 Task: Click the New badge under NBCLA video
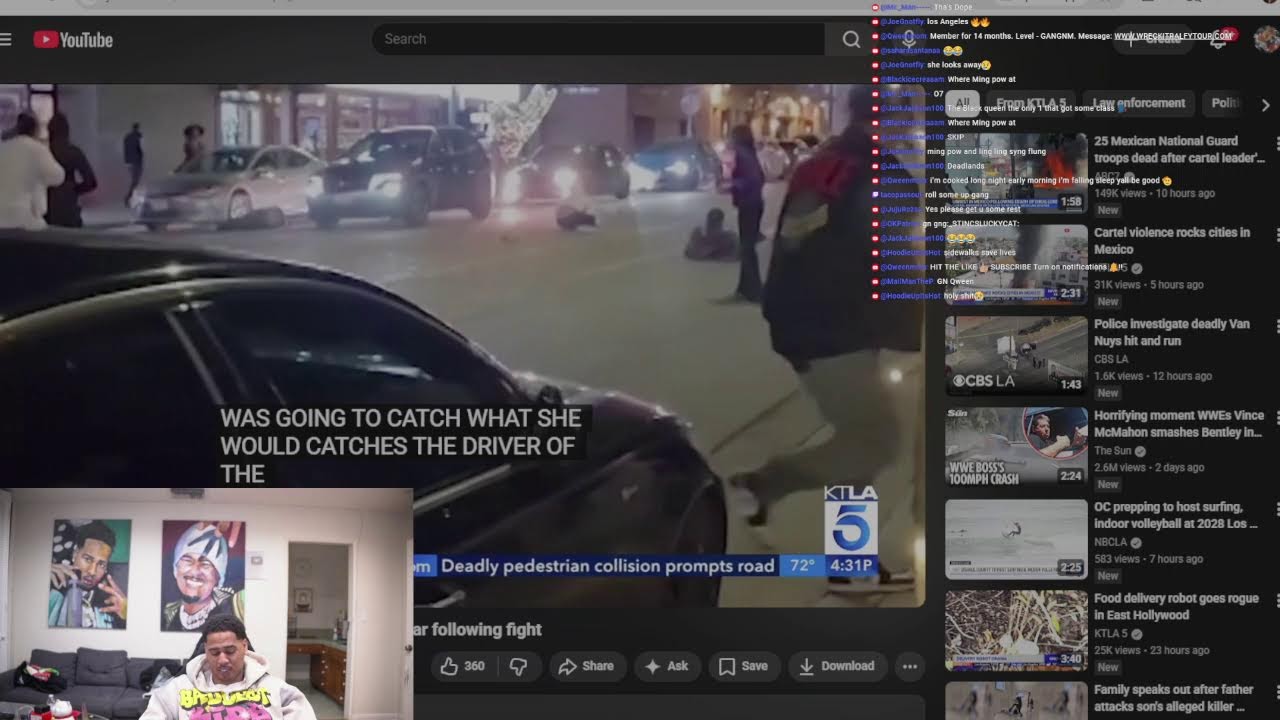1108,576
